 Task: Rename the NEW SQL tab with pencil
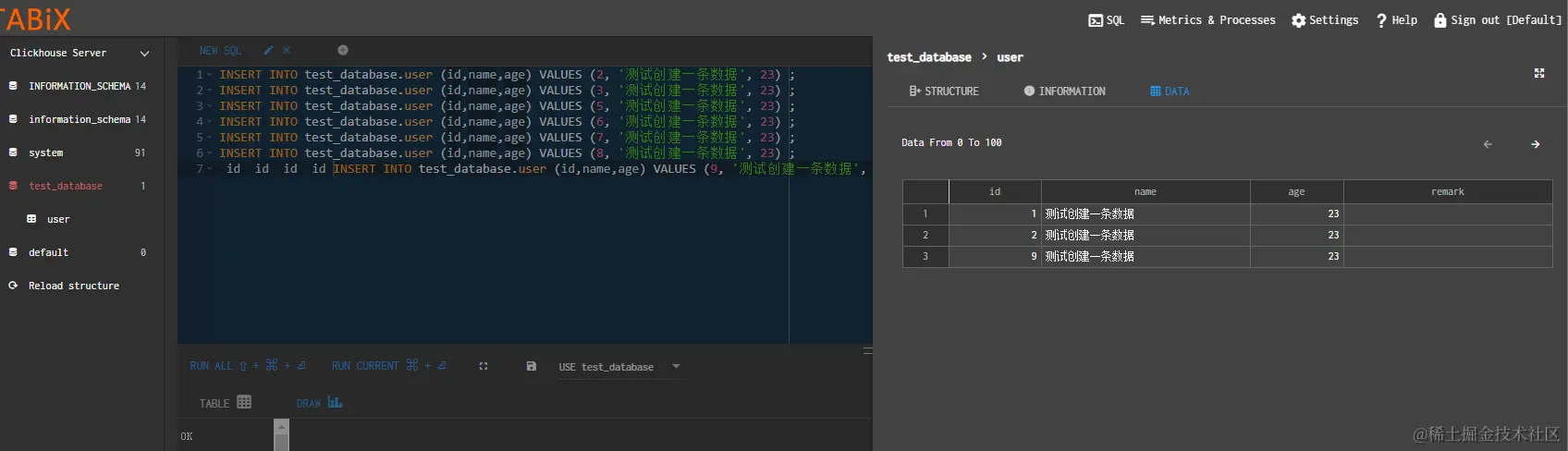(x=268, y=50)
